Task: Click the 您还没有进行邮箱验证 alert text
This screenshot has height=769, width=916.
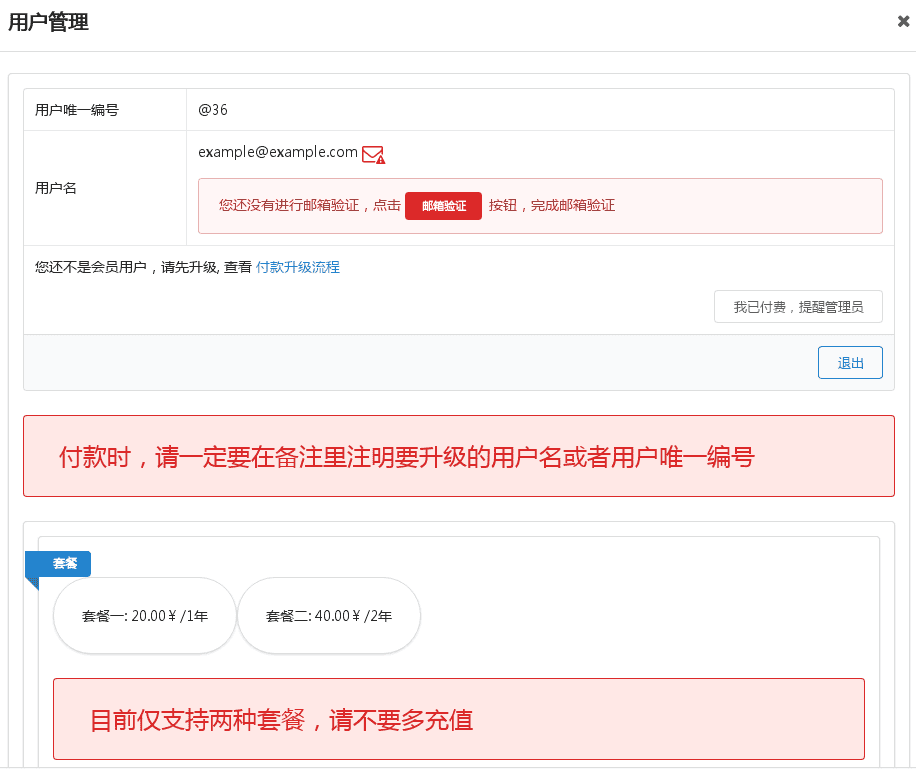Action: (310, 206)
